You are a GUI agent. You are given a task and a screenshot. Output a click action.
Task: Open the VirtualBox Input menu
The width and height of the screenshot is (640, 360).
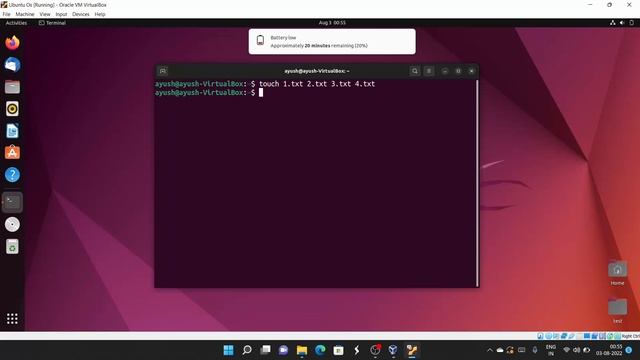[61, 14]
